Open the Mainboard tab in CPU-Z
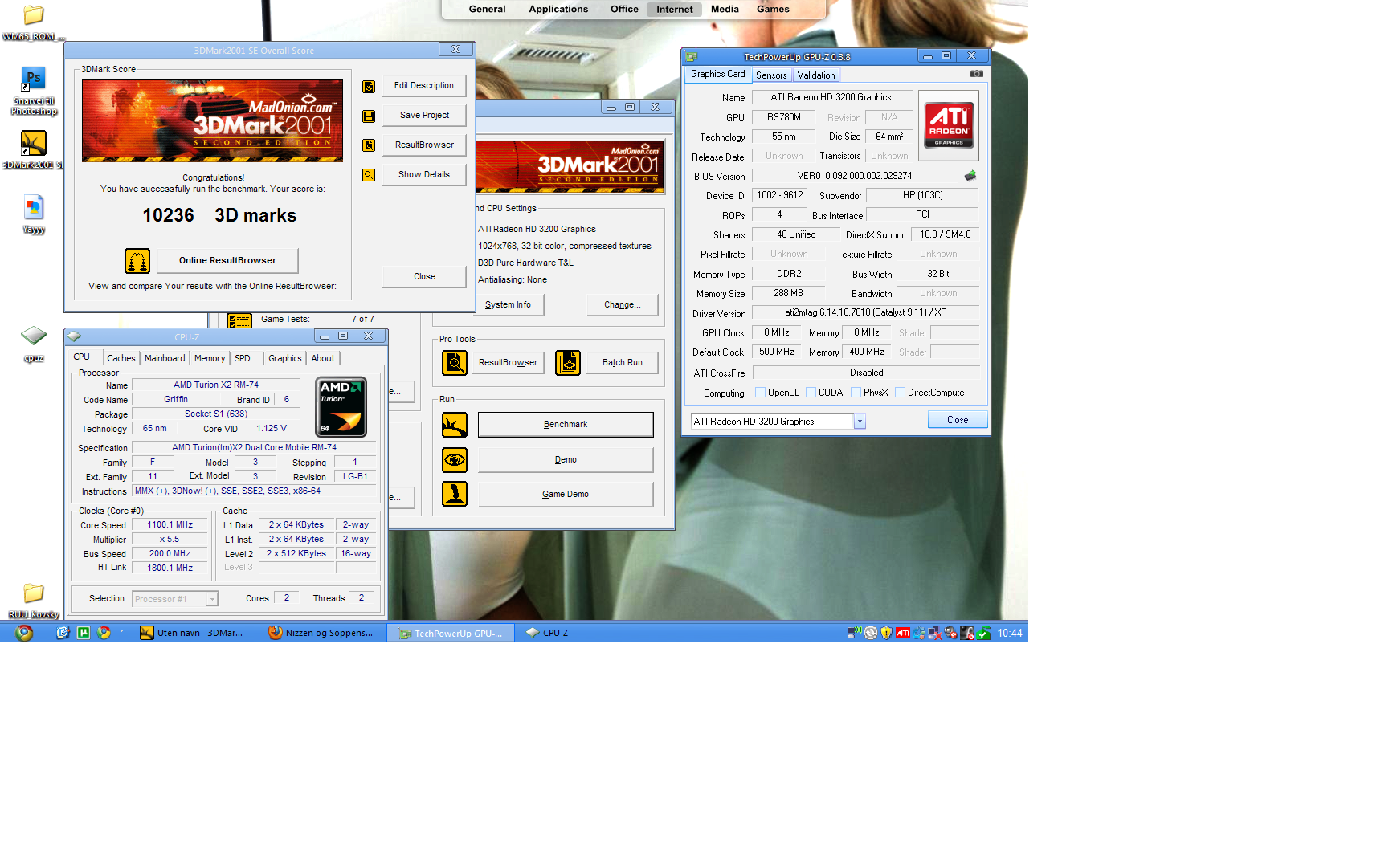The image size is (1397, 868). point(165,358)
